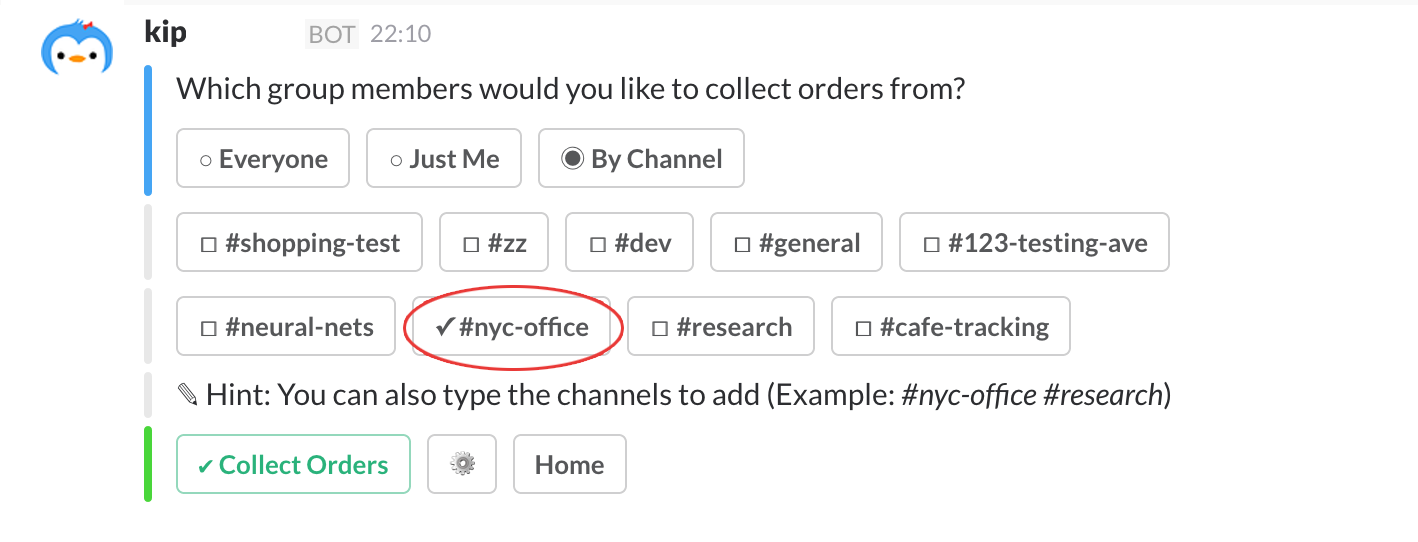Open the gear settings button
Screen dimensions: 1418x542
pyautogui.click(x=462, y=464)
